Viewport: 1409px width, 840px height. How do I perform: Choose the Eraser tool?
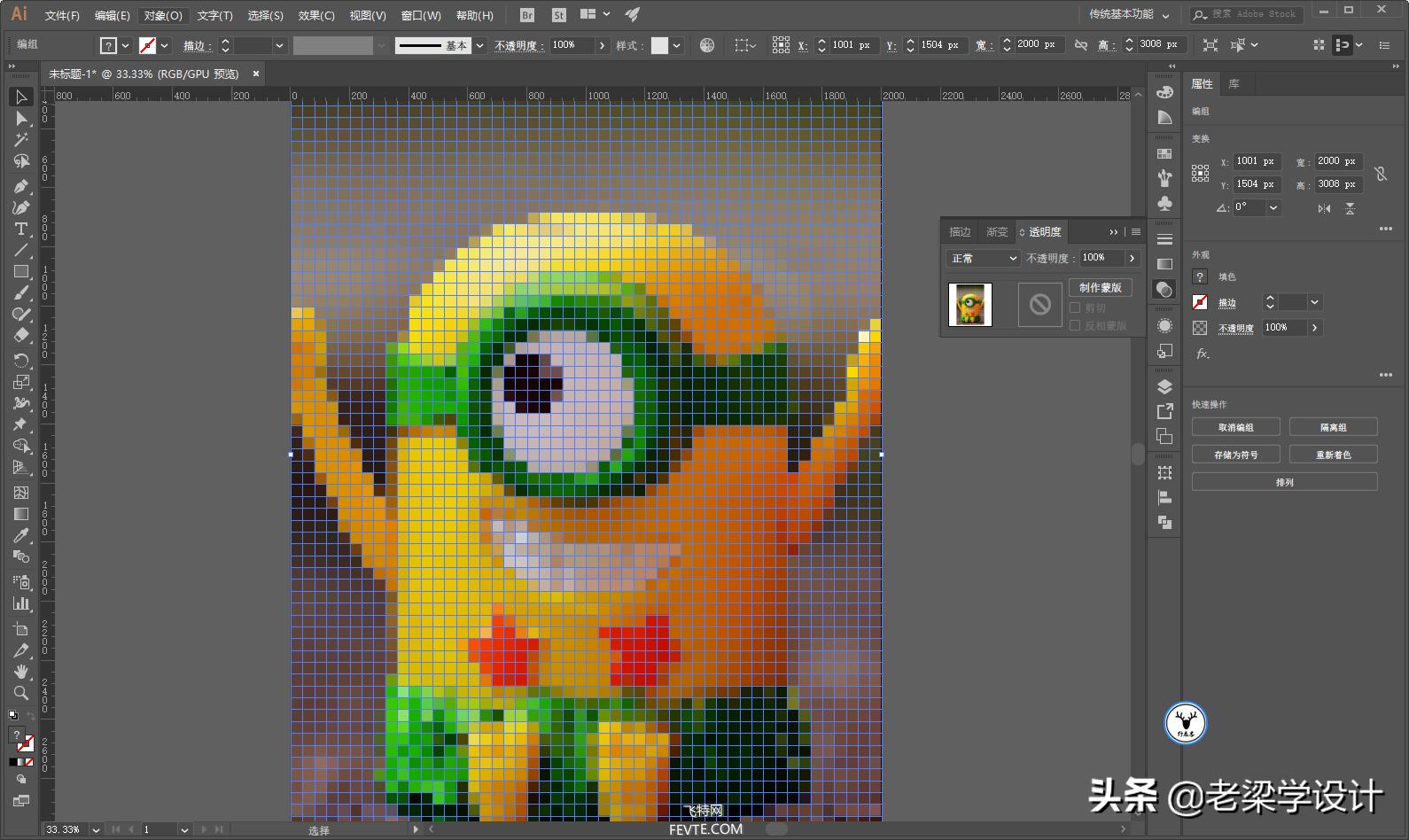21,336
